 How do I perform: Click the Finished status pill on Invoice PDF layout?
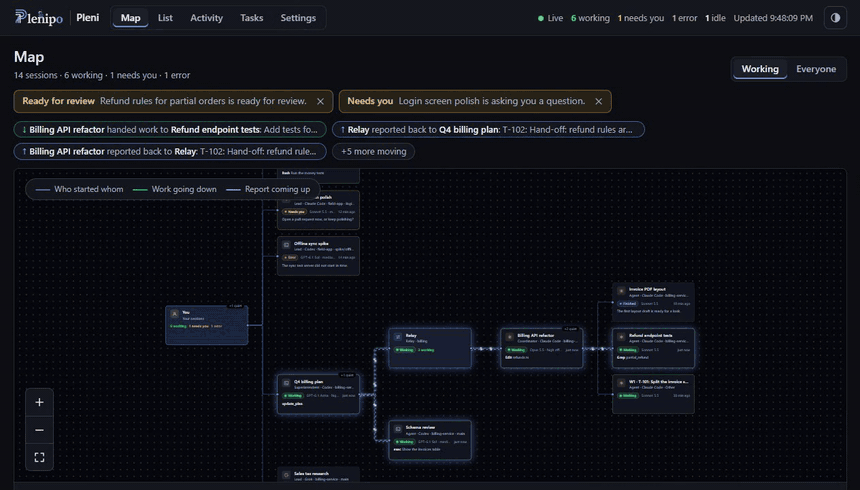point(628,303)
